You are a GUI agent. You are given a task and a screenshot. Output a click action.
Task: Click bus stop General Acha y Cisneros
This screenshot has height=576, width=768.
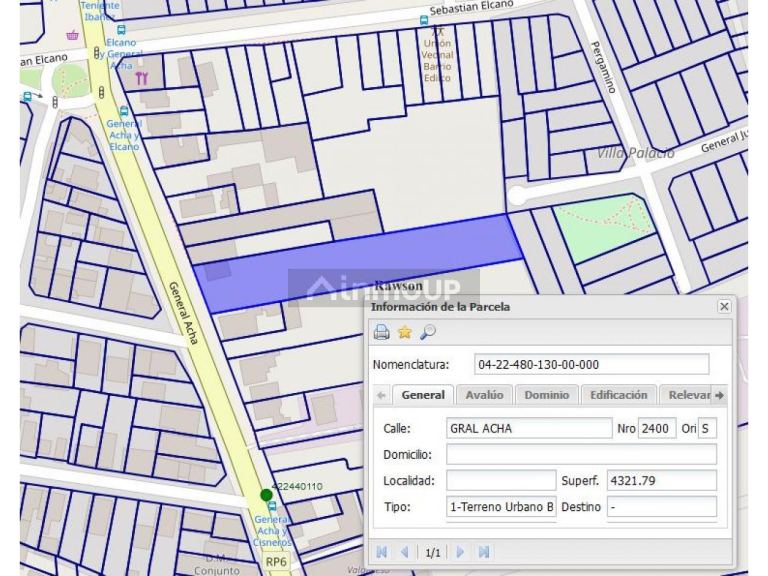click(x=272, y=506)
